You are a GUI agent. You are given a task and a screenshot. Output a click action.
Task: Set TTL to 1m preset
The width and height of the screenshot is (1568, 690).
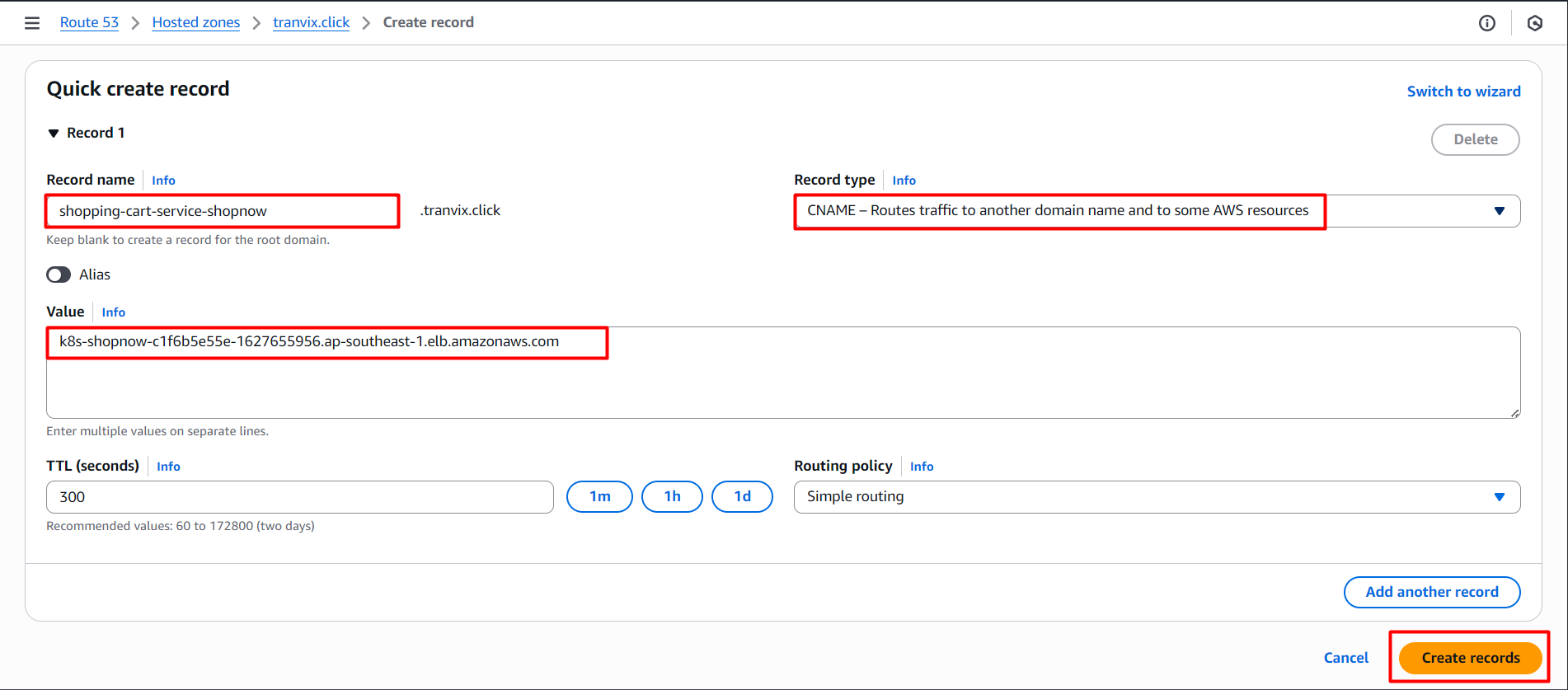coord(599,496)
